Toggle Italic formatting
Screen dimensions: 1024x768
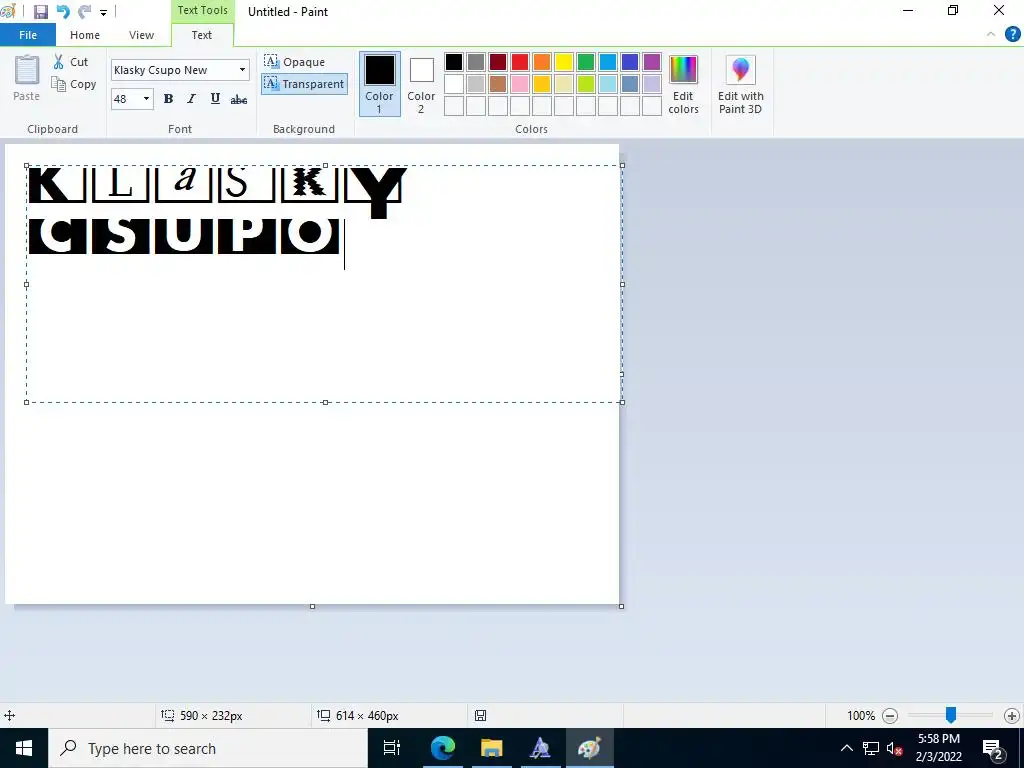tap(191, 99)
